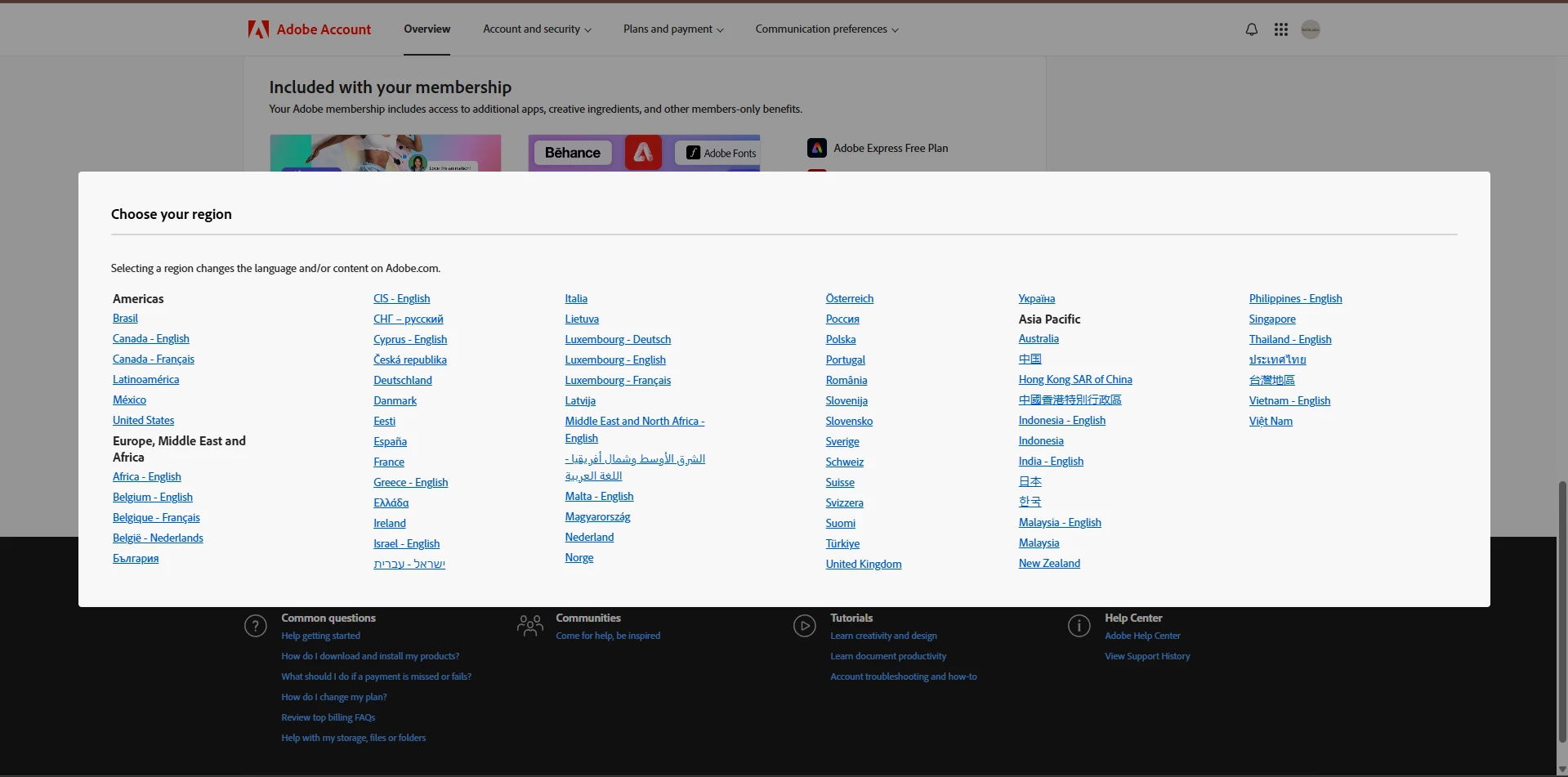The width and height of the screenshot is (1568, 777).
Task: Select Latinoamérica region
Action: [145, 380]
